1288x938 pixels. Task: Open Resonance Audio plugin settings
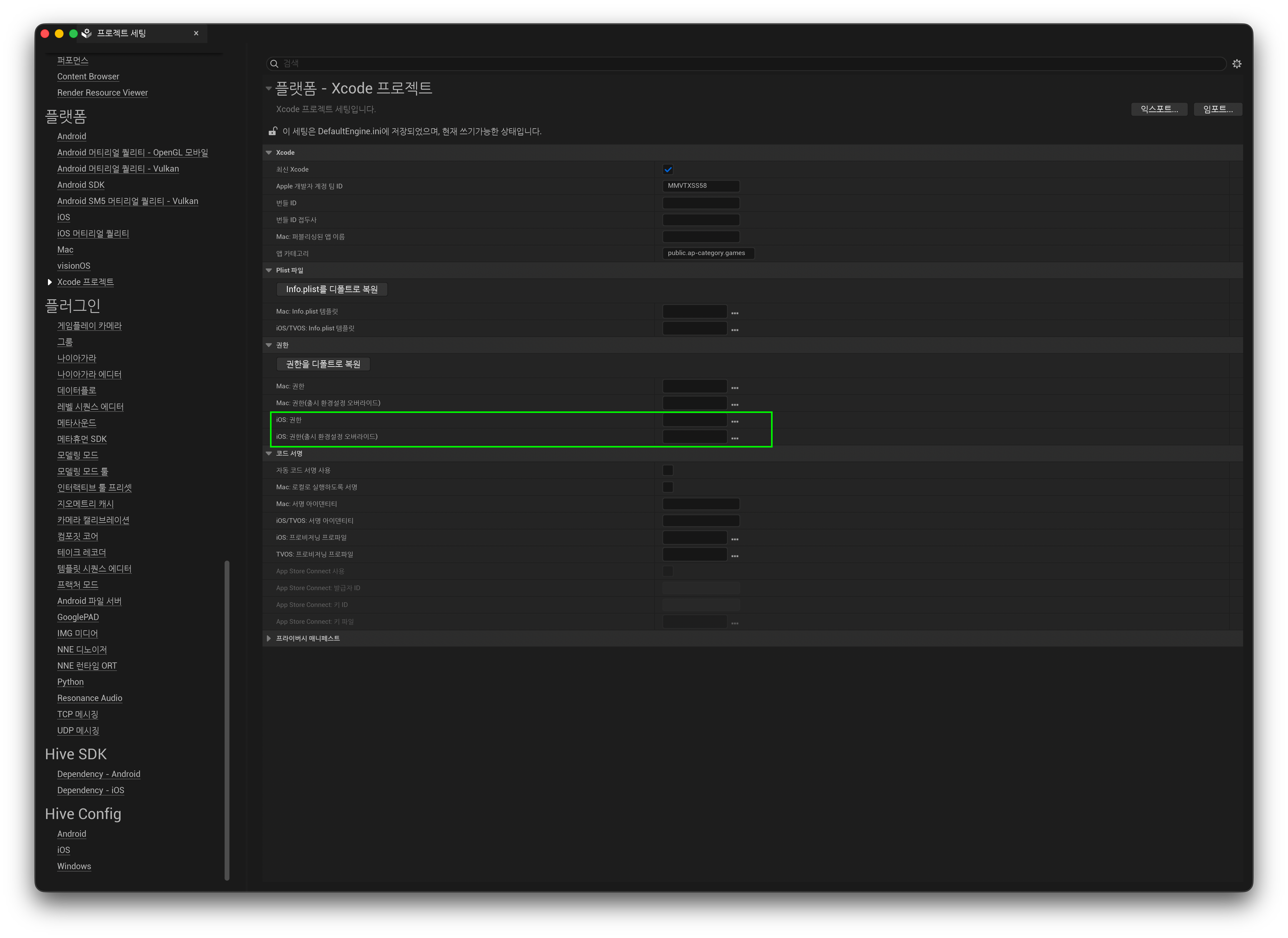pyautogui.click(x=90, y=698)
